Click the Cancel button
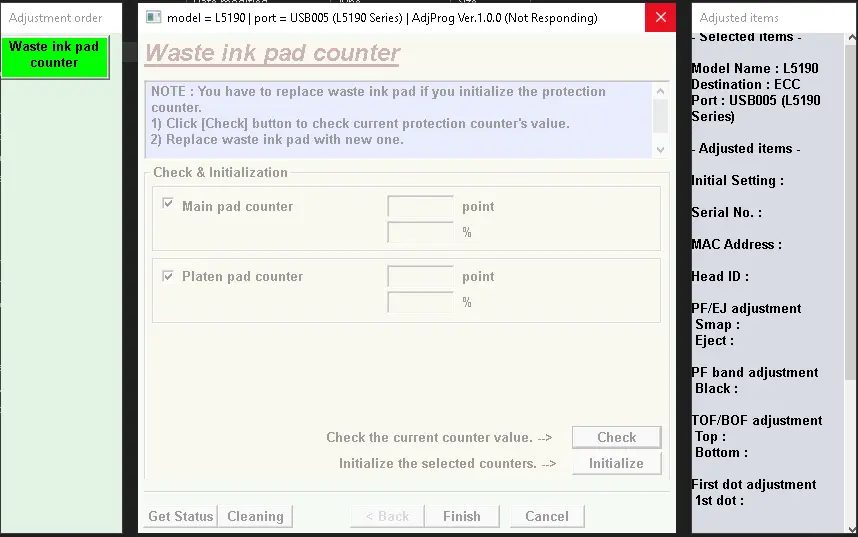 pyautogui.click(x=547, y=516)
